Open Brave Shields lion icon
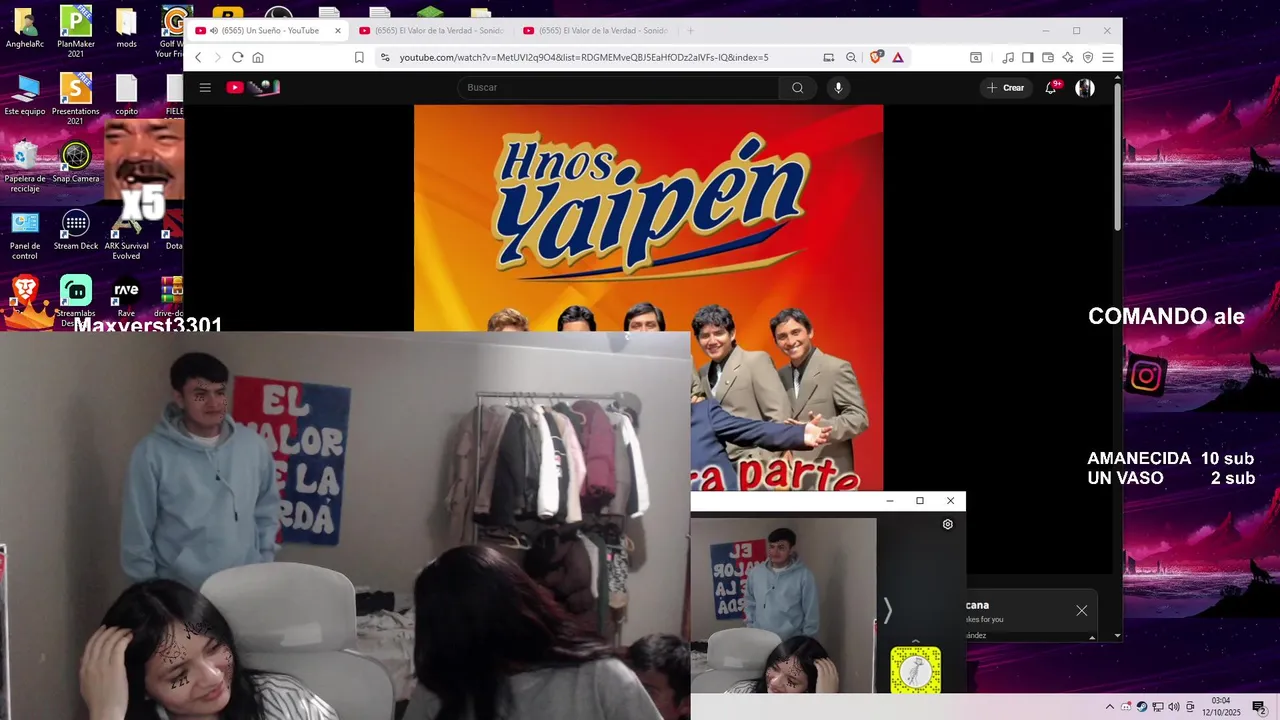 click(876, 58)
